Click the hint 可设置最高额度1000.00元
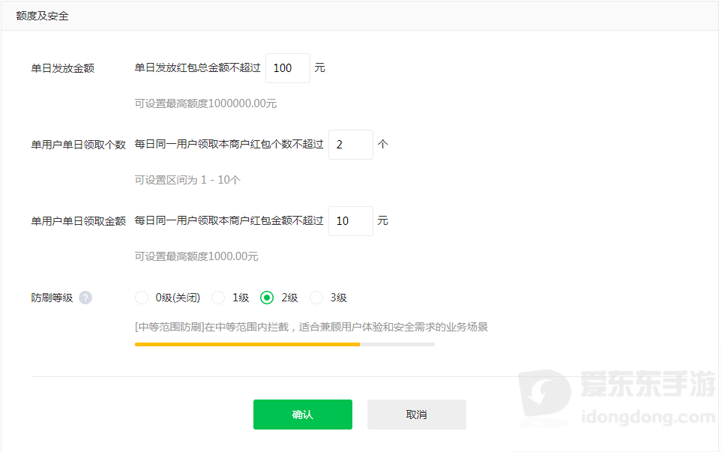This screenshot has height=452, width=722. pyautogui.click(x=196, y=256)
